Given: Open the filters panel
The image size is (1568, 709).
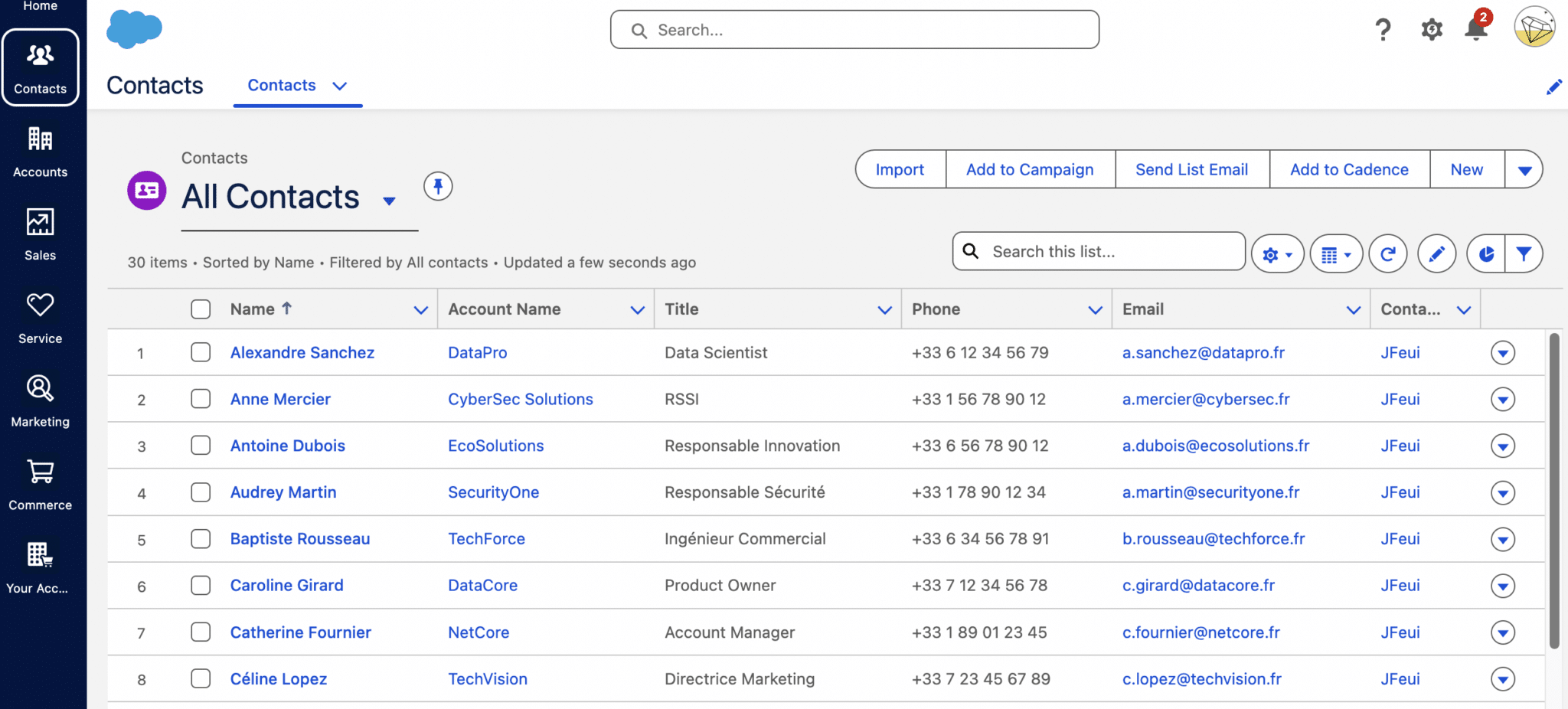Looking at the screenshot, I should pyautogui.click(x=1524, y=253).
